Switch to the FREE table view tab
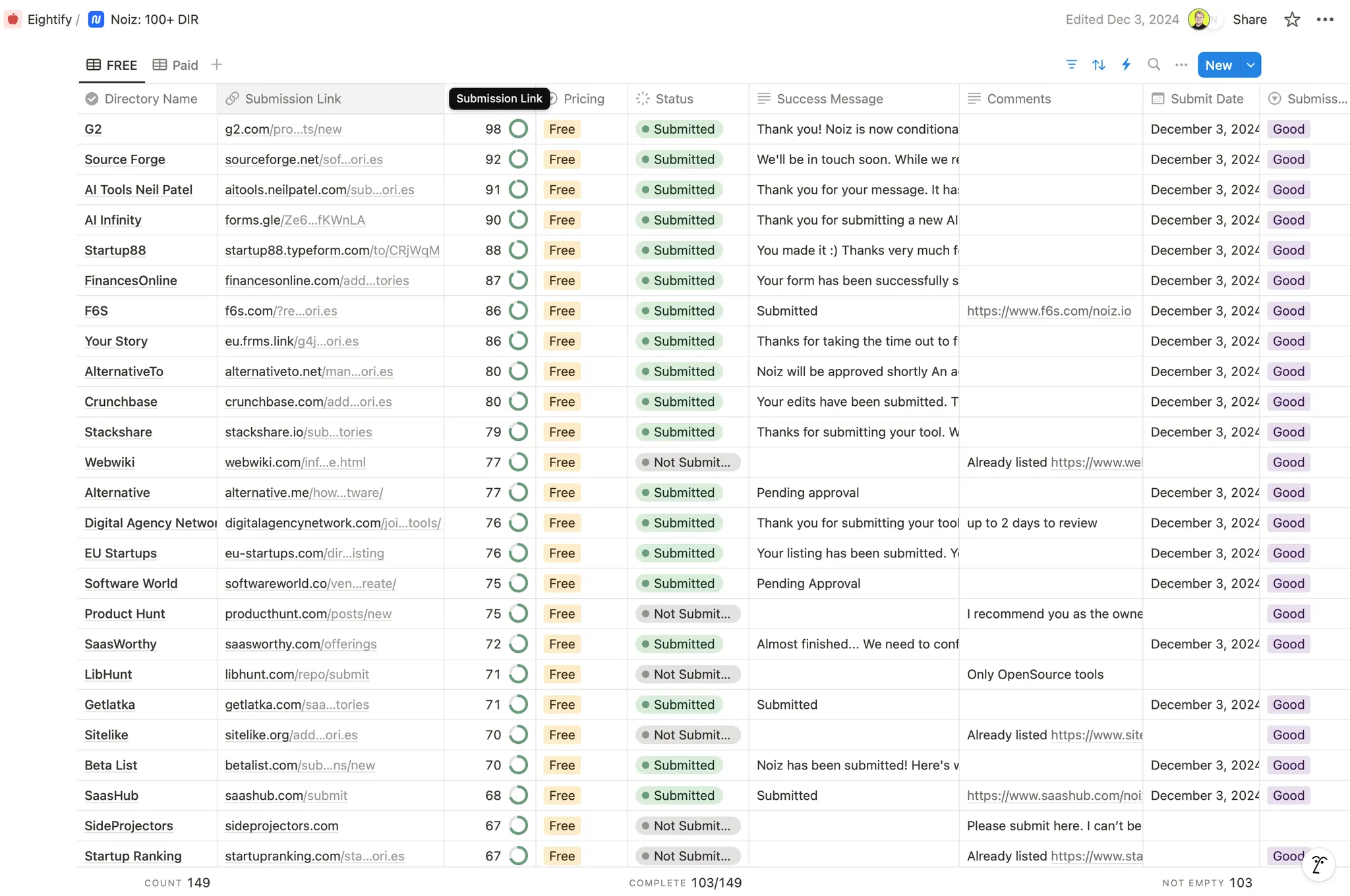This screenshot has width=1350, height=896. (x=112, y=65)
